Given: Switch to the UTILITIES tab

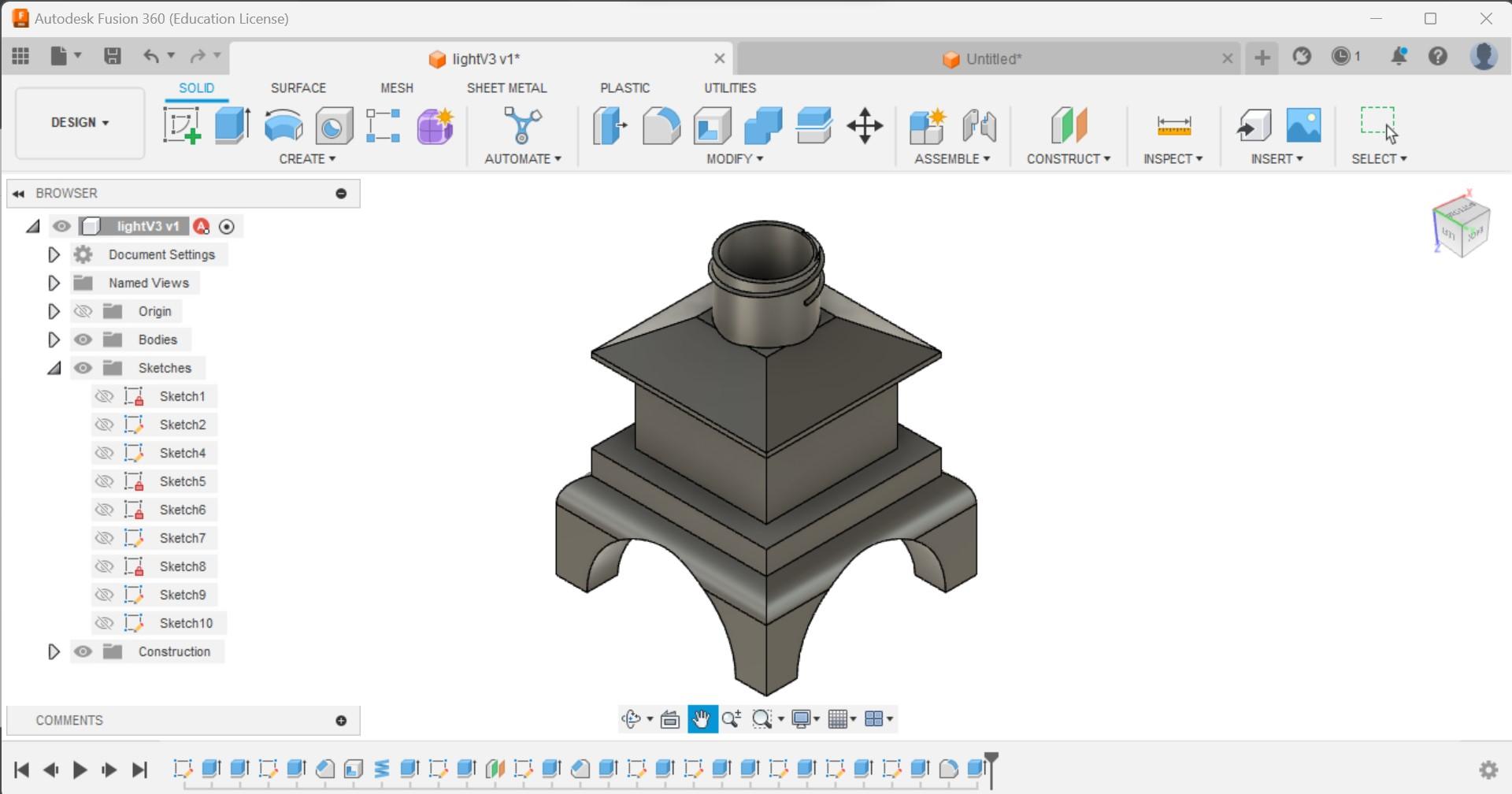Looking at the screenshot, I should tap(730, 88).
